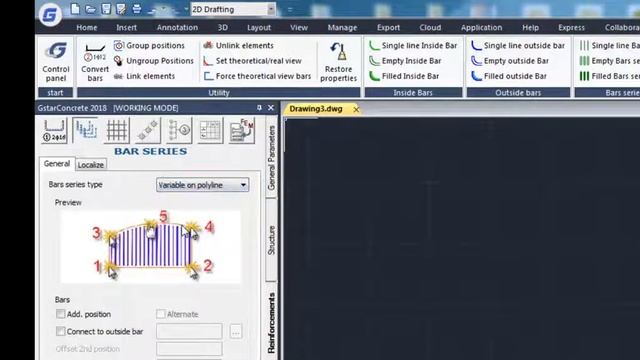The image size is (640, 360).
Task: Select Single line Bars series tool
Action: (x=609, y=45)
